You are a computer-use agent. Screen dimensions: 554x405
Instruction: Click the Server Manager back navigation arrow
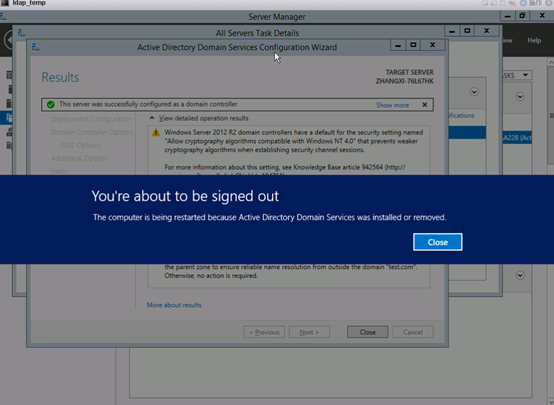(8, 40)
